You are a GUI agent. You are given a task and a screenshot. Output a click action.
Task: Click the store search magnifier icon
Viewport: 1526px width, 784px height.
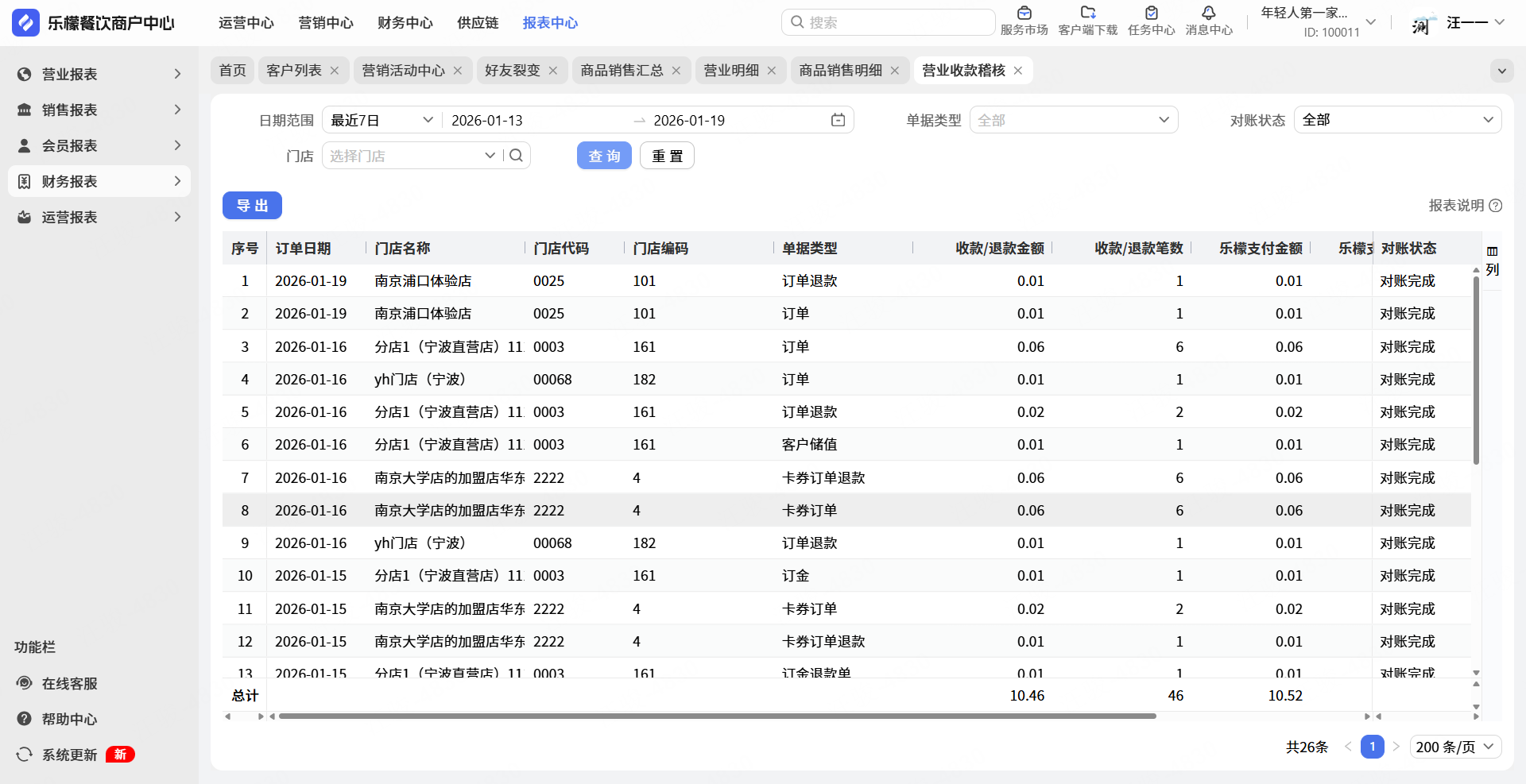pyautogui.click(x=516, y=156)
